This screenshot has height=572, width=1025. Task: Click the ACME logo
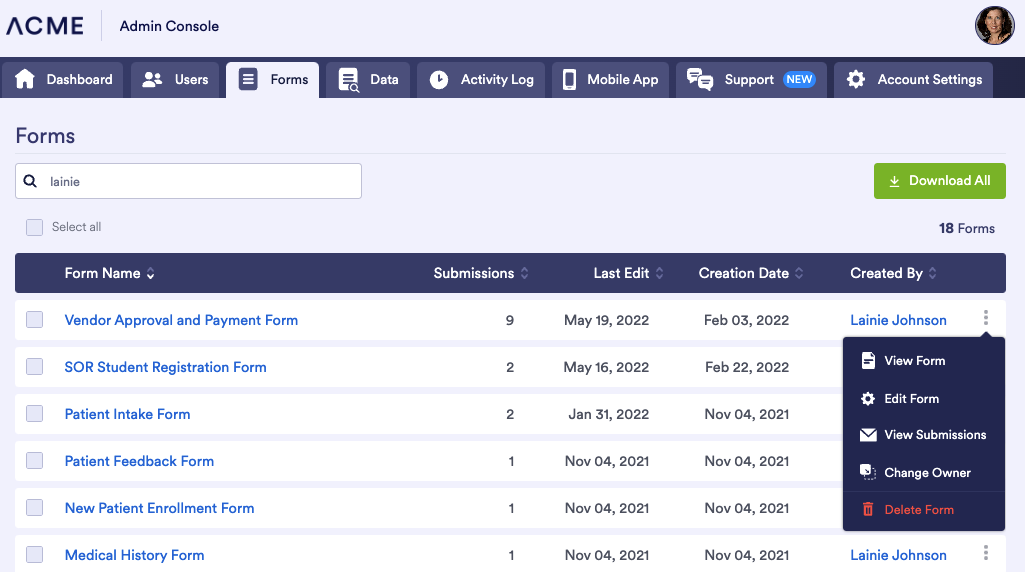pos(45,26)
